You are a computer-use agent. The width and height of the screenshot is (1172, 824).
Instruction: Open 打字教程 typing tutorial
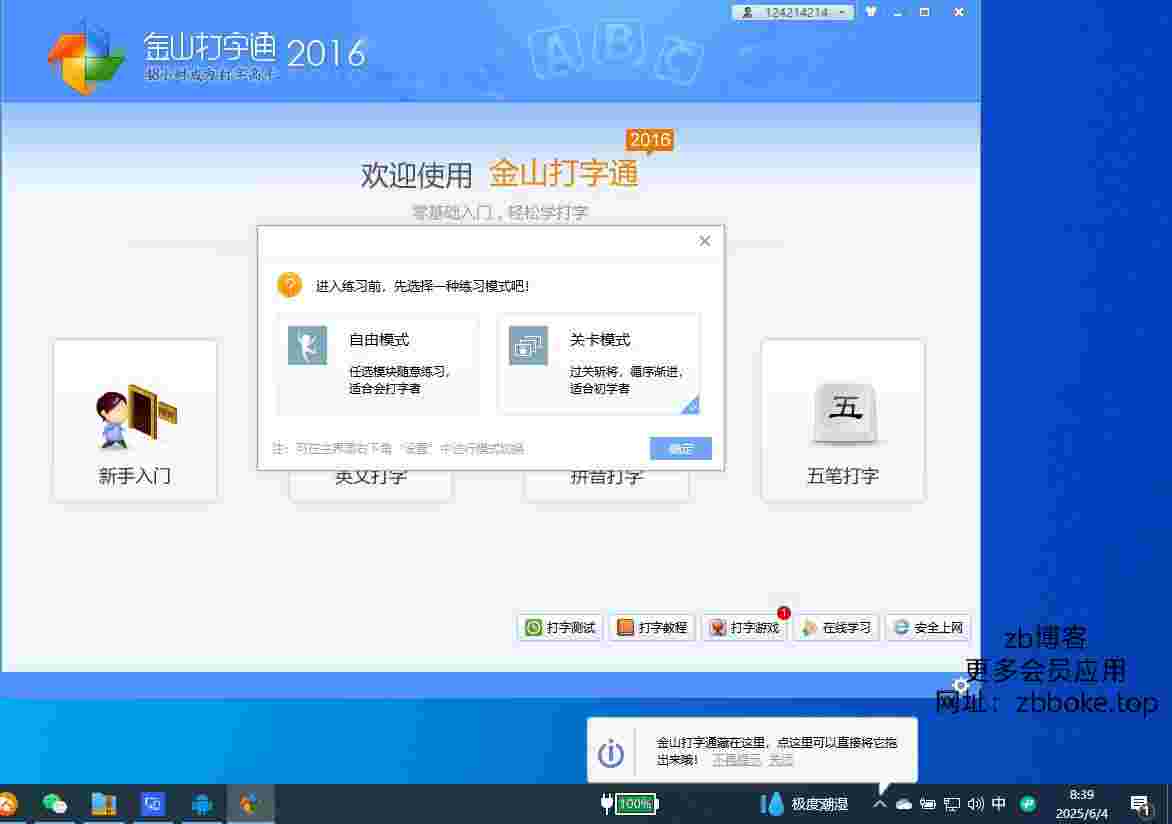[653, 627]
